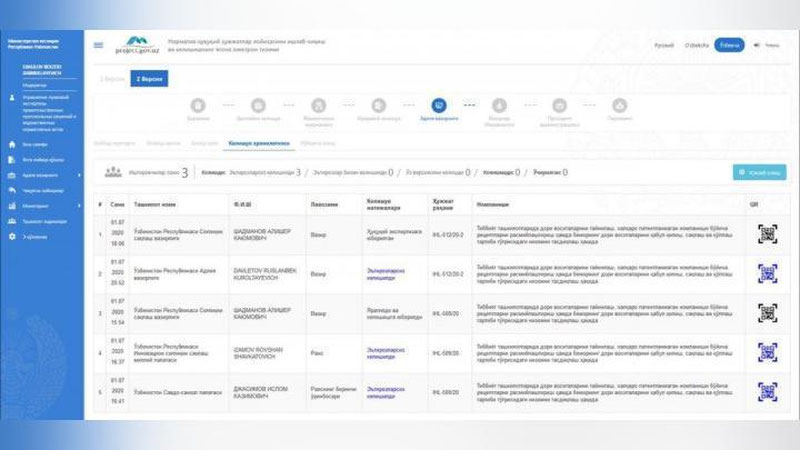Image resolution: width=800 pixels, height=450 pixels.
Task: Click the last workflow step circle icon
Action: tap(619, 106)
